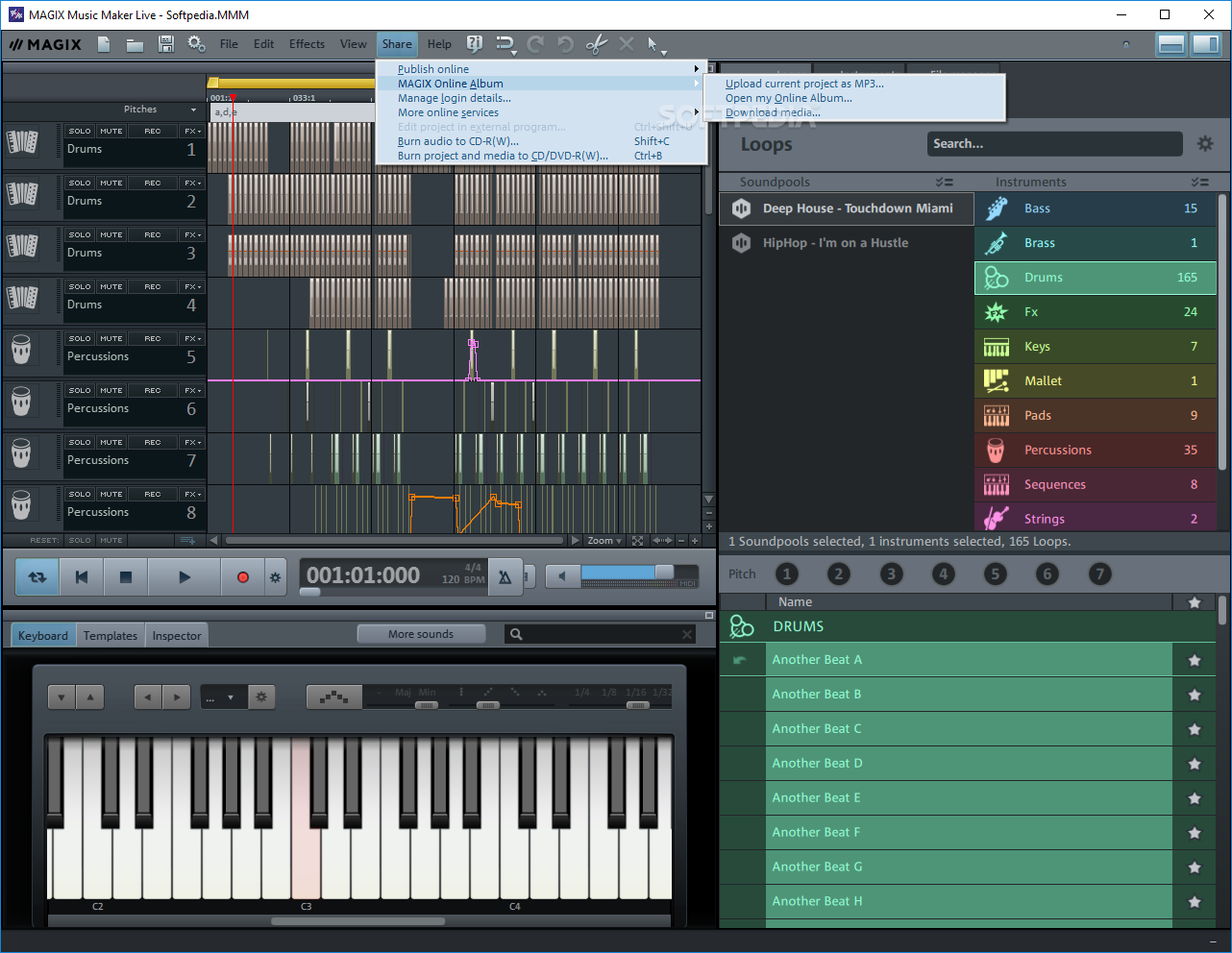Arm REC on Percussions track 8

[153, 495]
